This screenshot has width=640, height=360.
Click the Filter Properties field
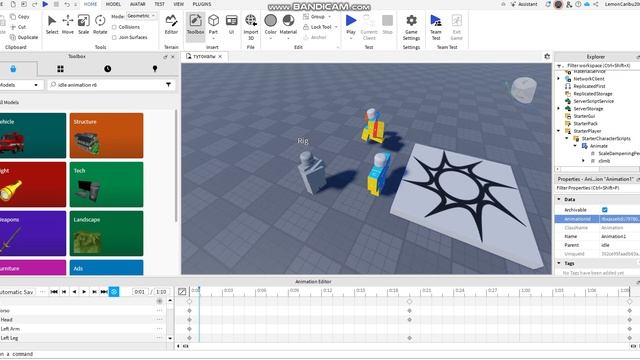598,188
